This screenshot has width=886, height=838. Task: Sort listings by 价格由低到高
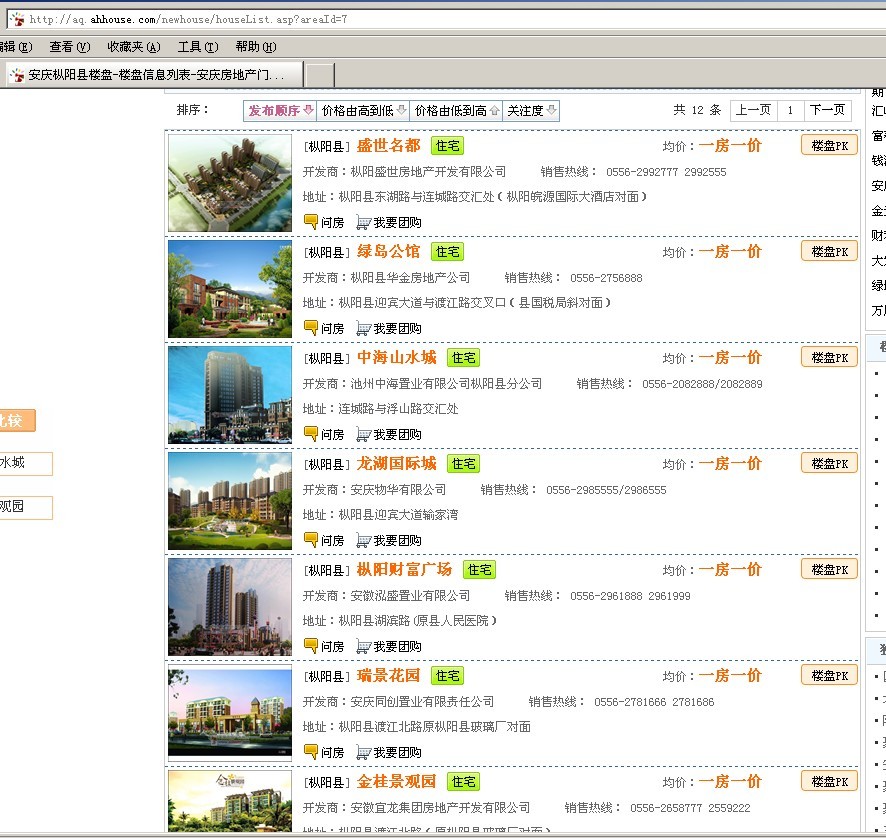457,110
